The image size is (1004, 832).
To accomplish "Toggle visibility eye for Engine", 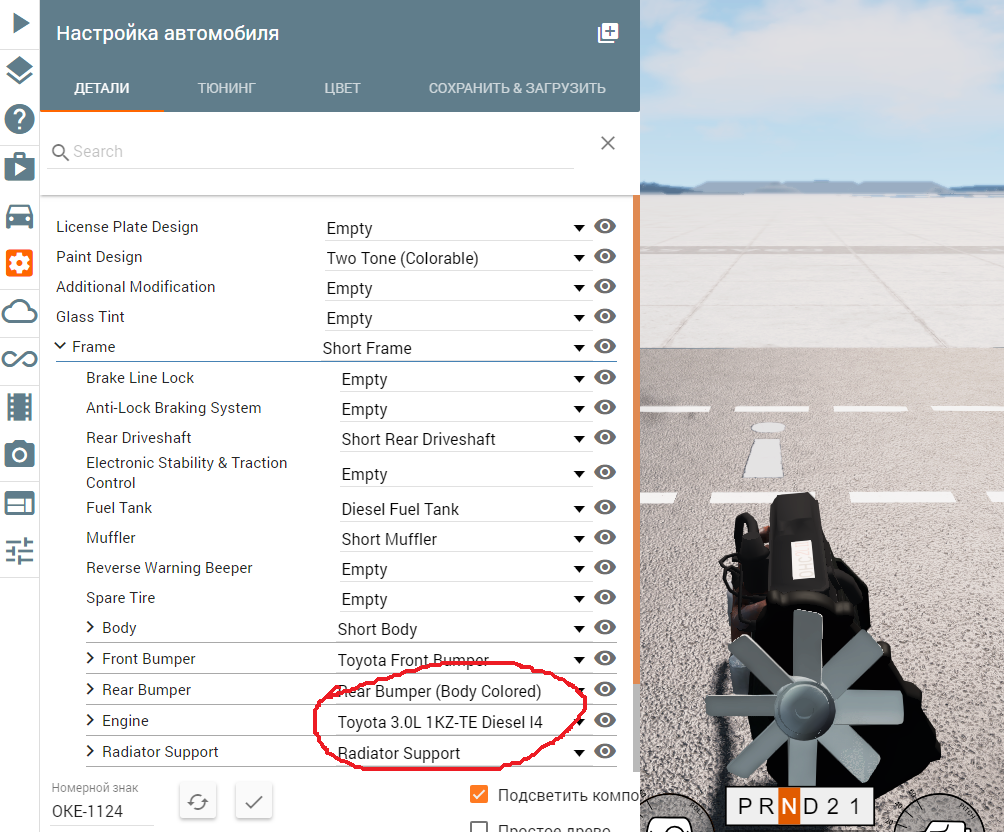I will pos(605,721).
